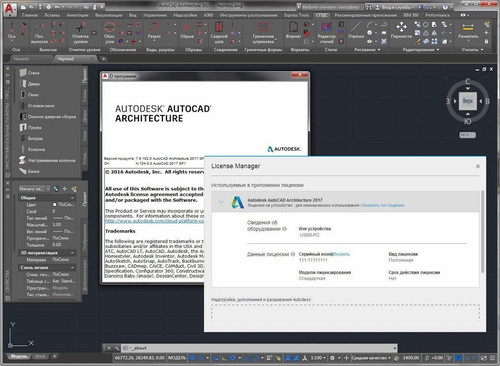500x366 pixels.
Task: Click the Обрыв break tool
Action: (187, 31)
